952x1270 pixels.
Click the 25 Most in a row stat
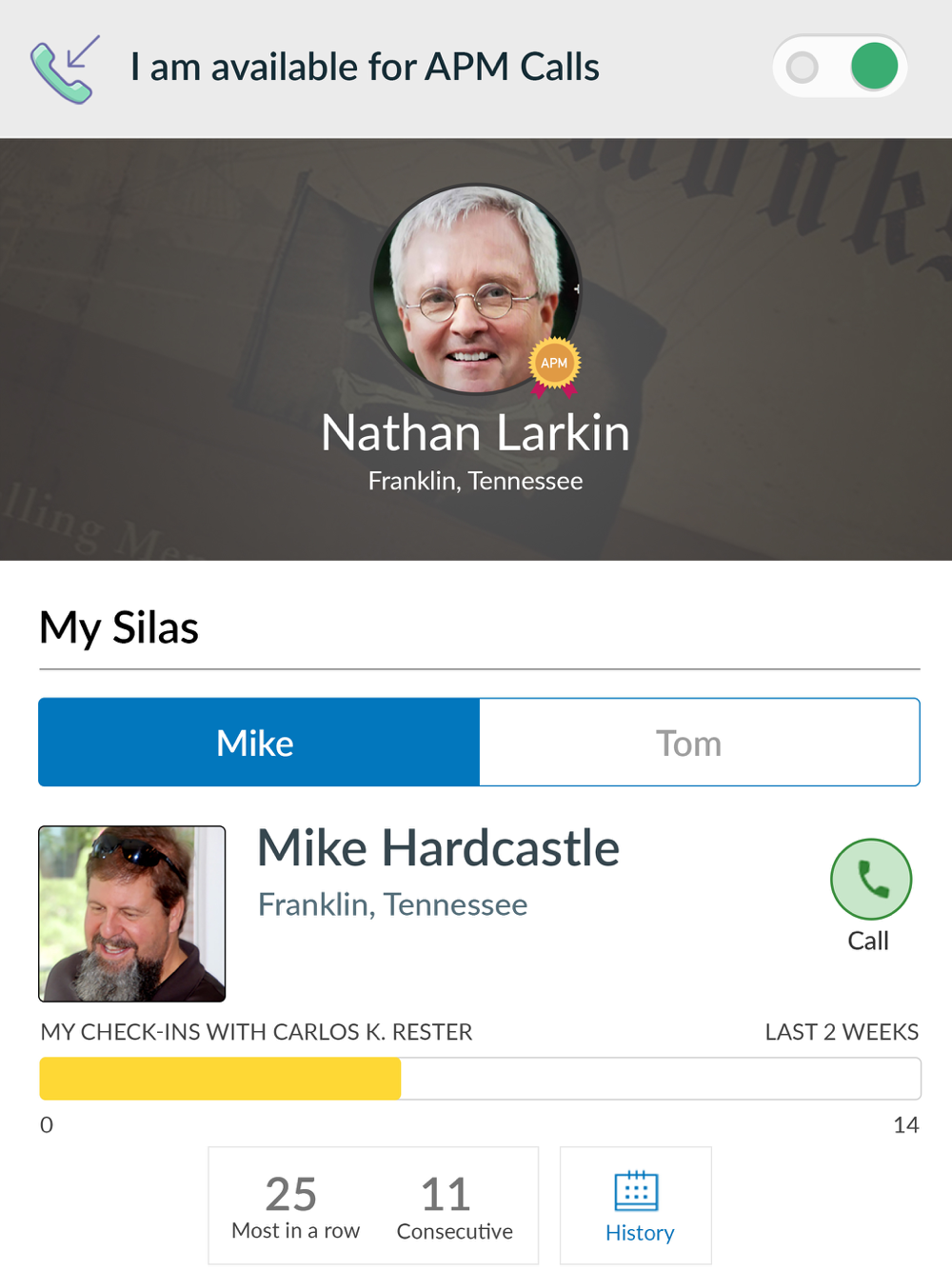click(295, 1207)
